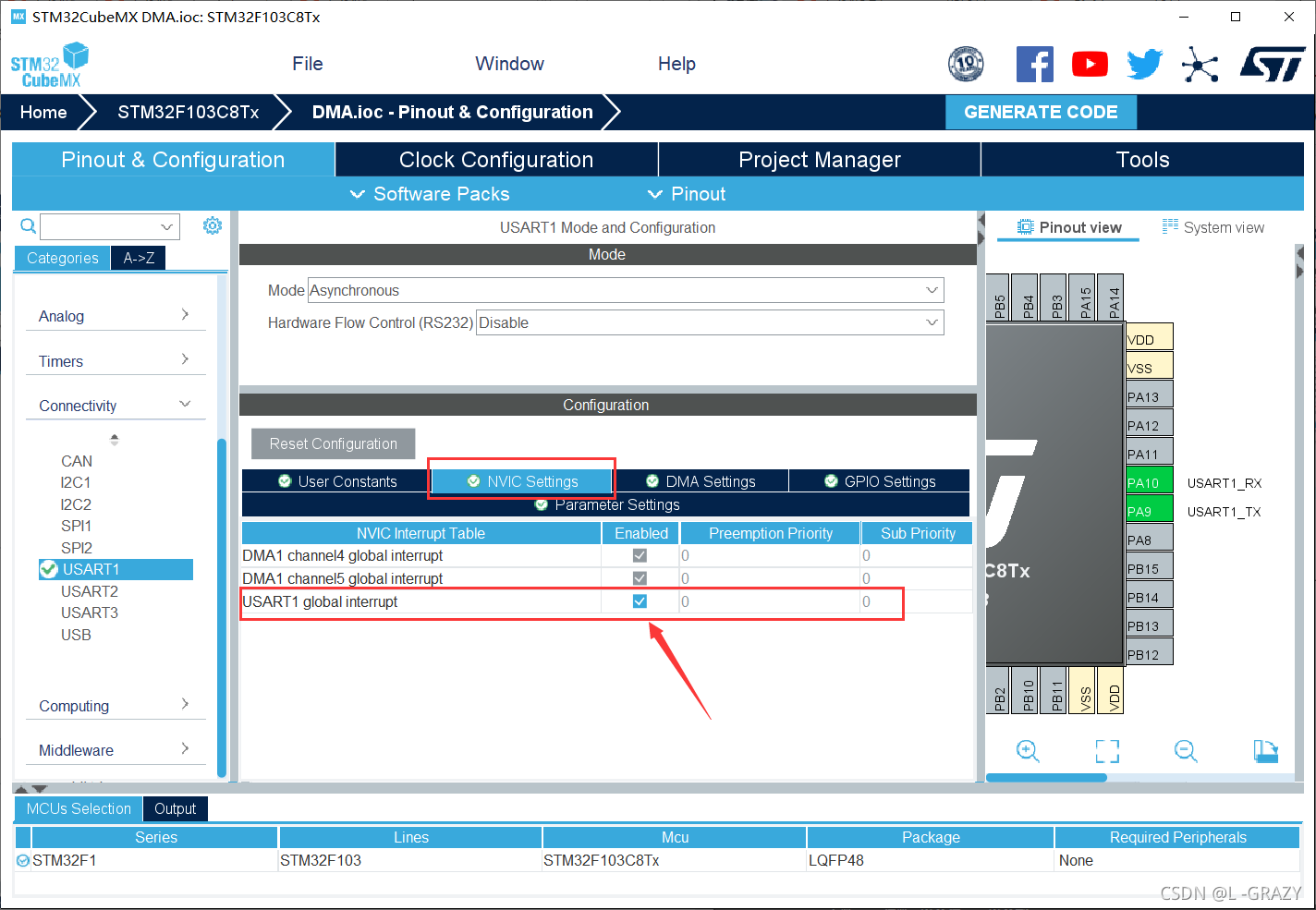
Task: Select the PA12 pin on chip
Action: click(1150, 425)
